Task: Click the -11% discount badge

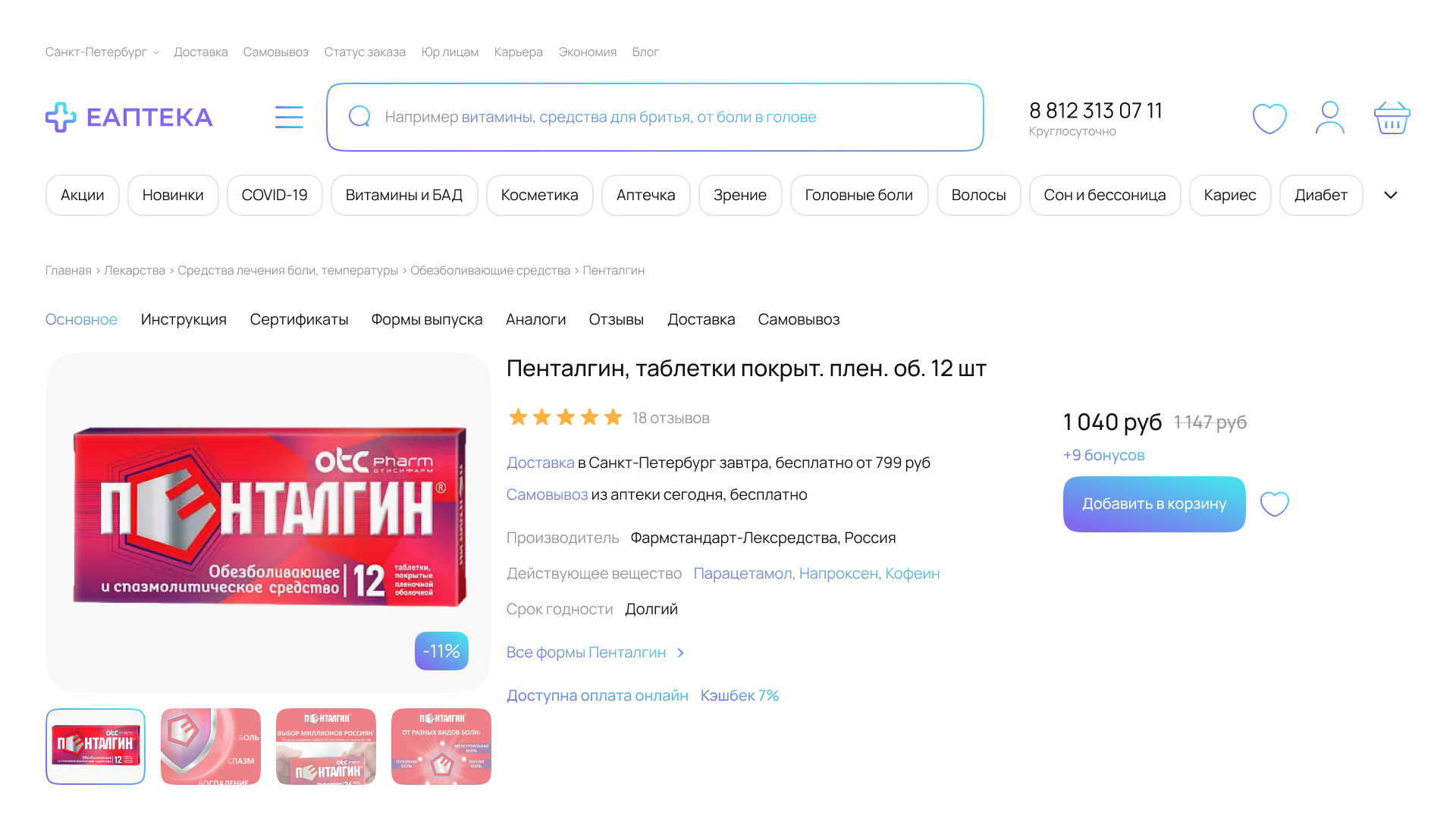Action: tap(441, 651)
